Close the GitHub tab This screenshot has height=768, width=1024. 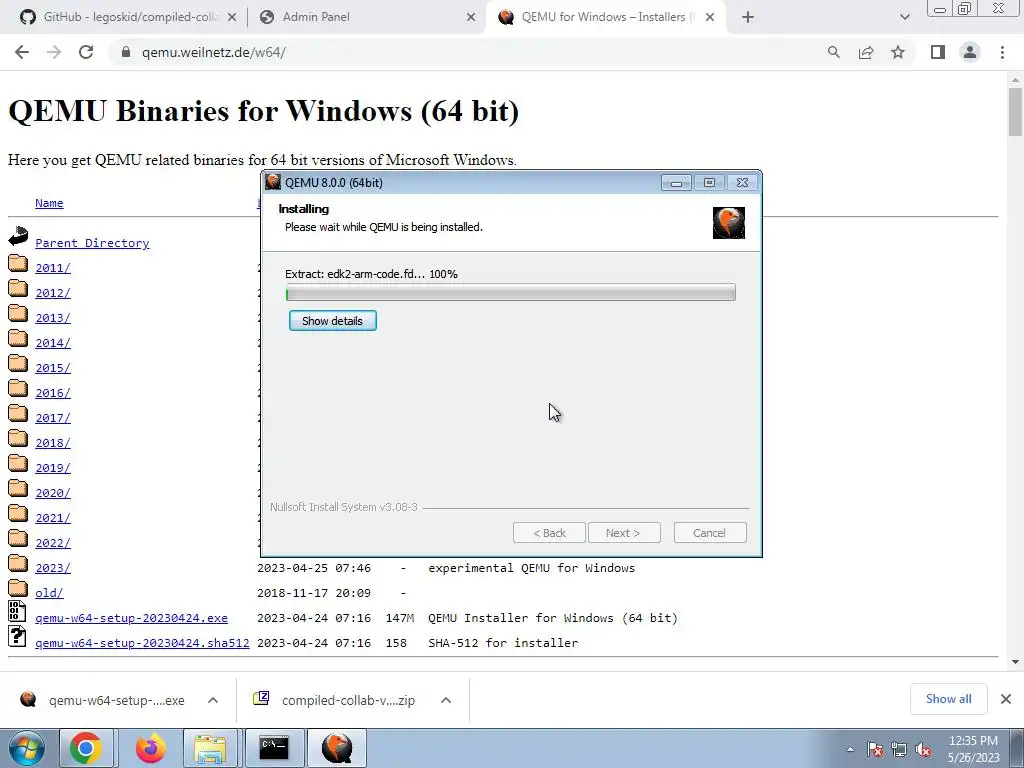coord(232,17)
